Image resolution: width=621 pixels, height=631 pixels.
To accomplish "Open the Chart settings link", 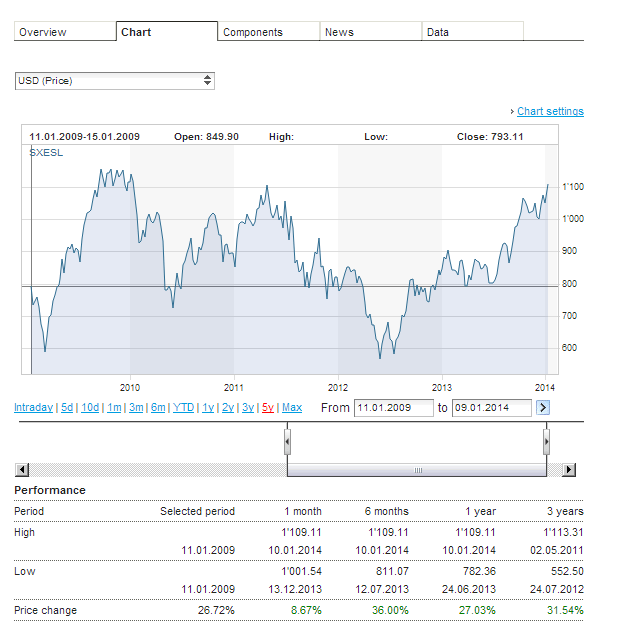I will 550,111.
